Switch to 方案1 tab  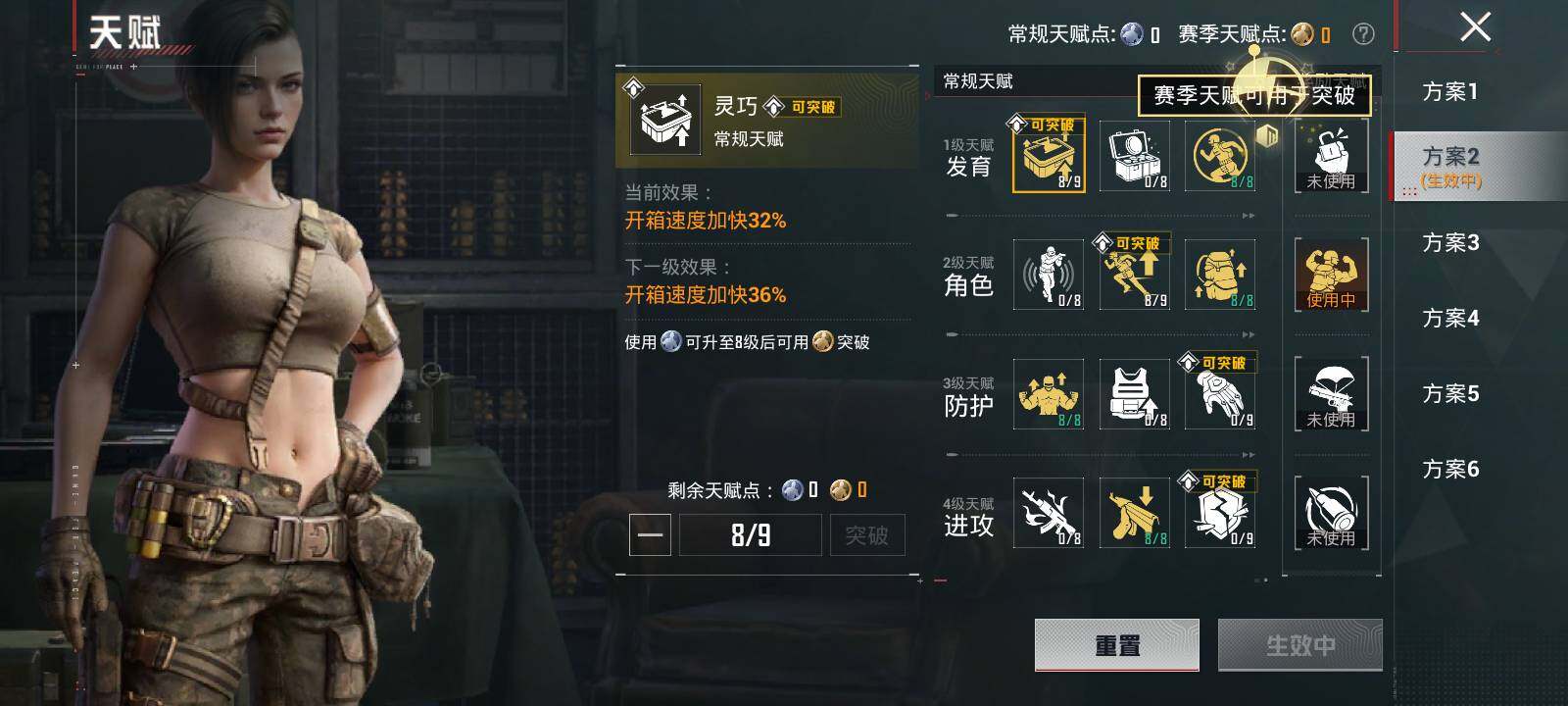pos(1450,92)
